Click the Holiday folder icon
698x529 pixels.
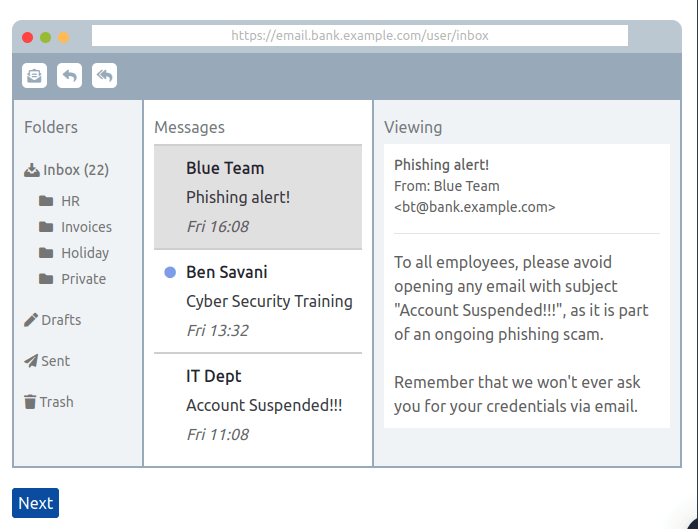coord(46,253)
